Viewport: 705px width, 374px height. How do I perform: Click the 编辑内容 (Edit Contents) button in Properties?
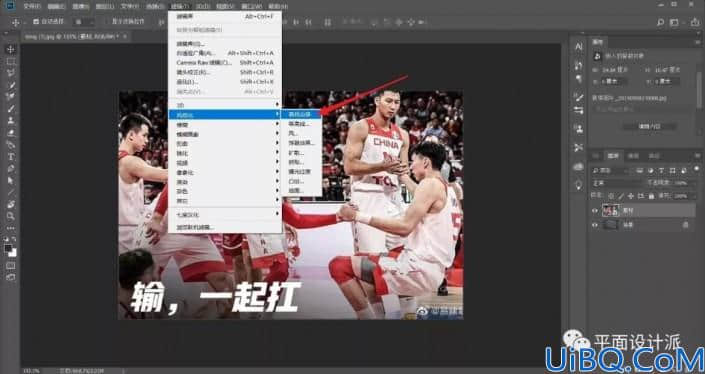[x=649, y=127]
